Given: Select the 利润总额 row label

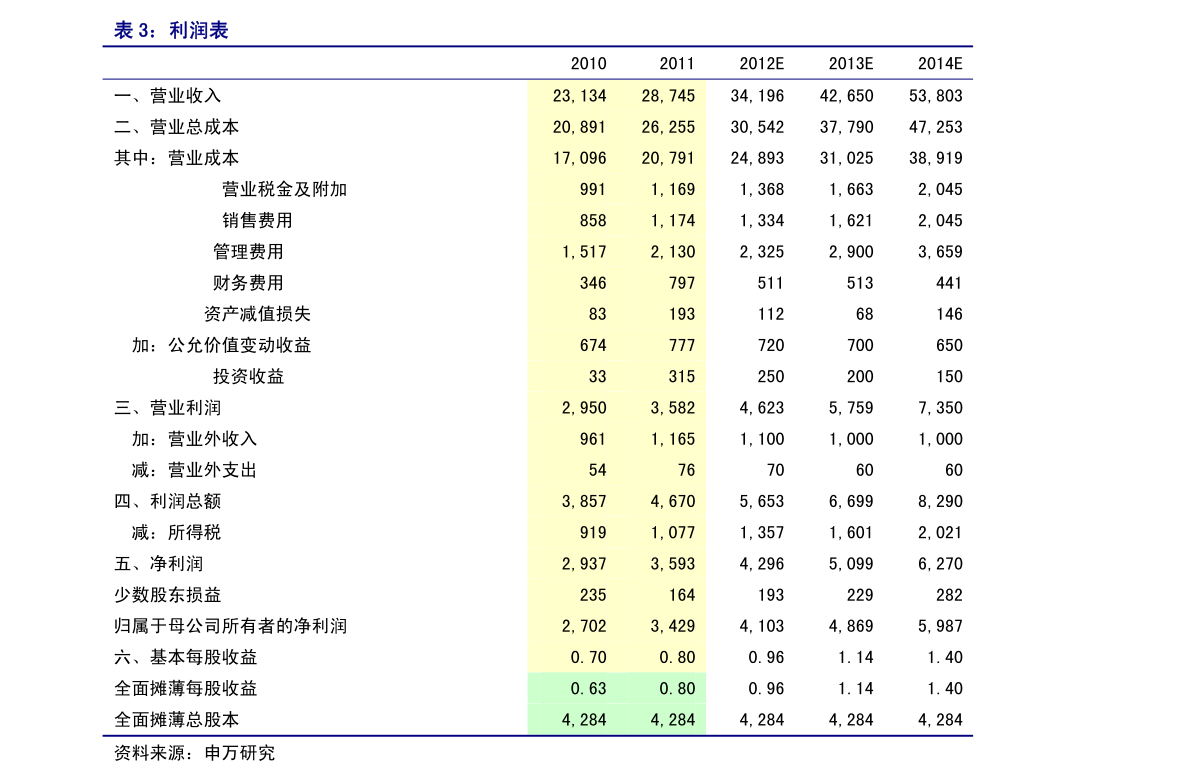Looking at the screenshot, I should click(x=167, y=501).
